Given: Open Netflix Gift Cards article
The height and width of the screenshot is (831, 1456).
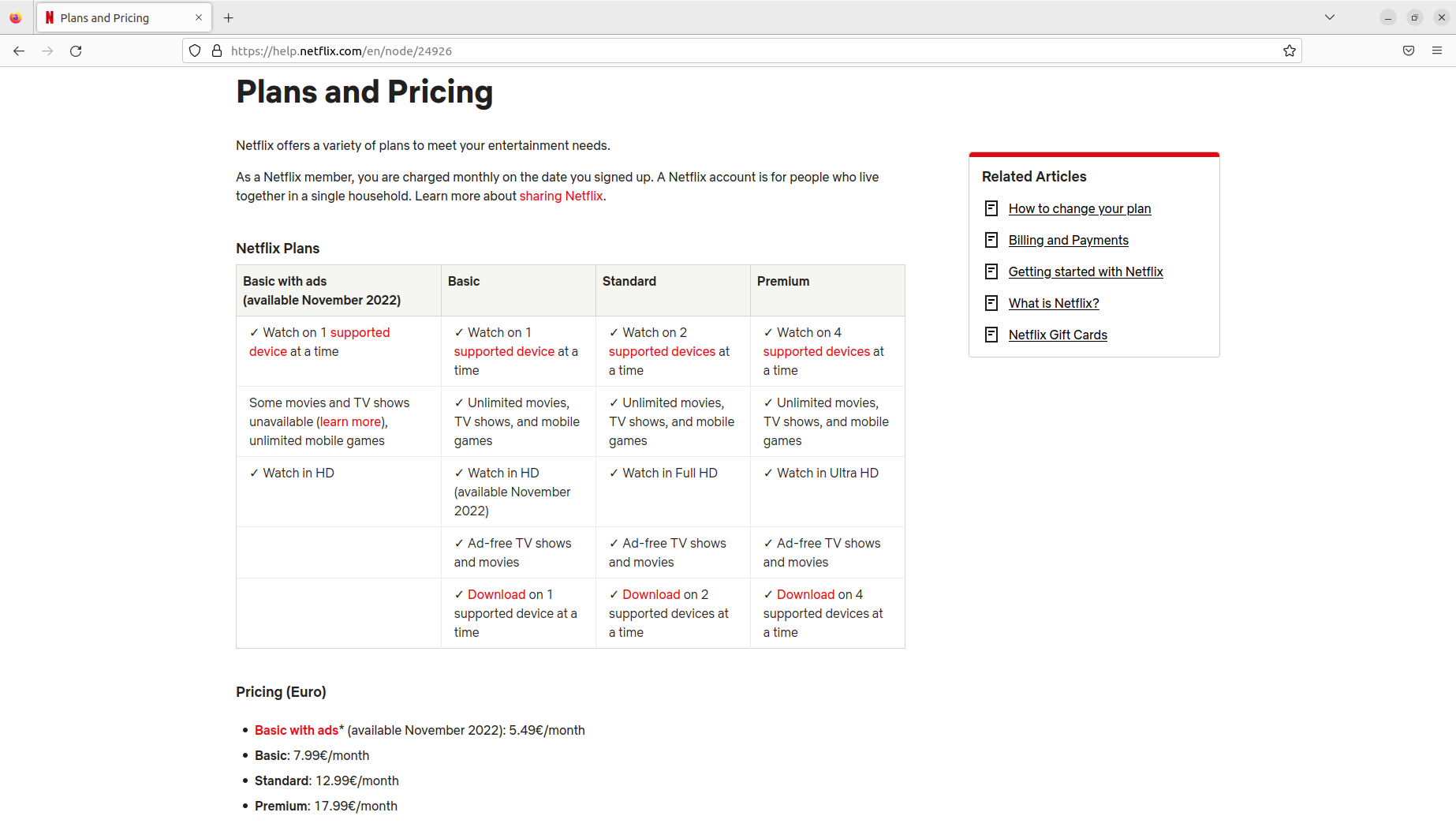Looking at the screenshot, I should click(1058, 335).
